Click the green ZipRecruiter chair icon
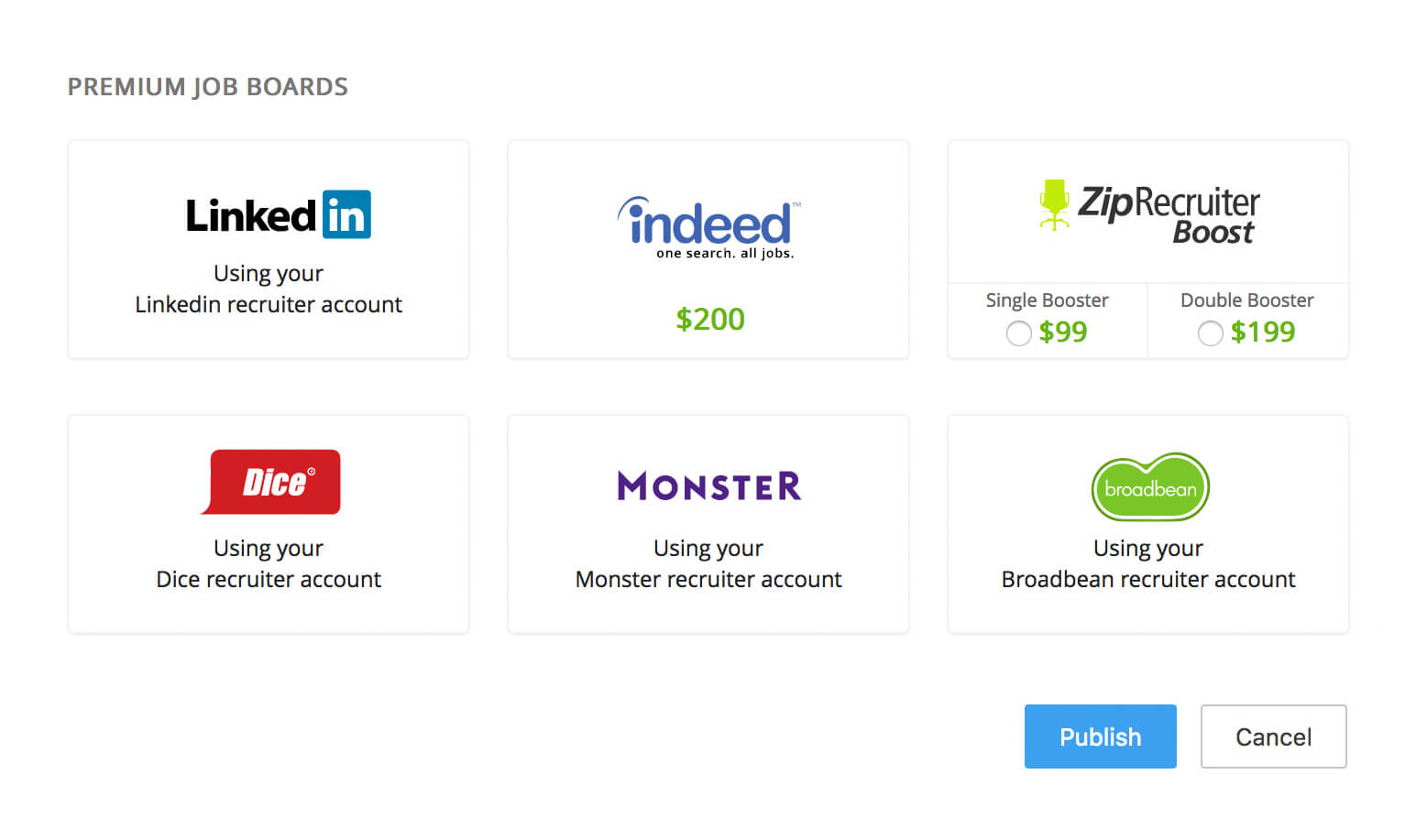This screenshot has width=1427, height=840. (1054, 204)
